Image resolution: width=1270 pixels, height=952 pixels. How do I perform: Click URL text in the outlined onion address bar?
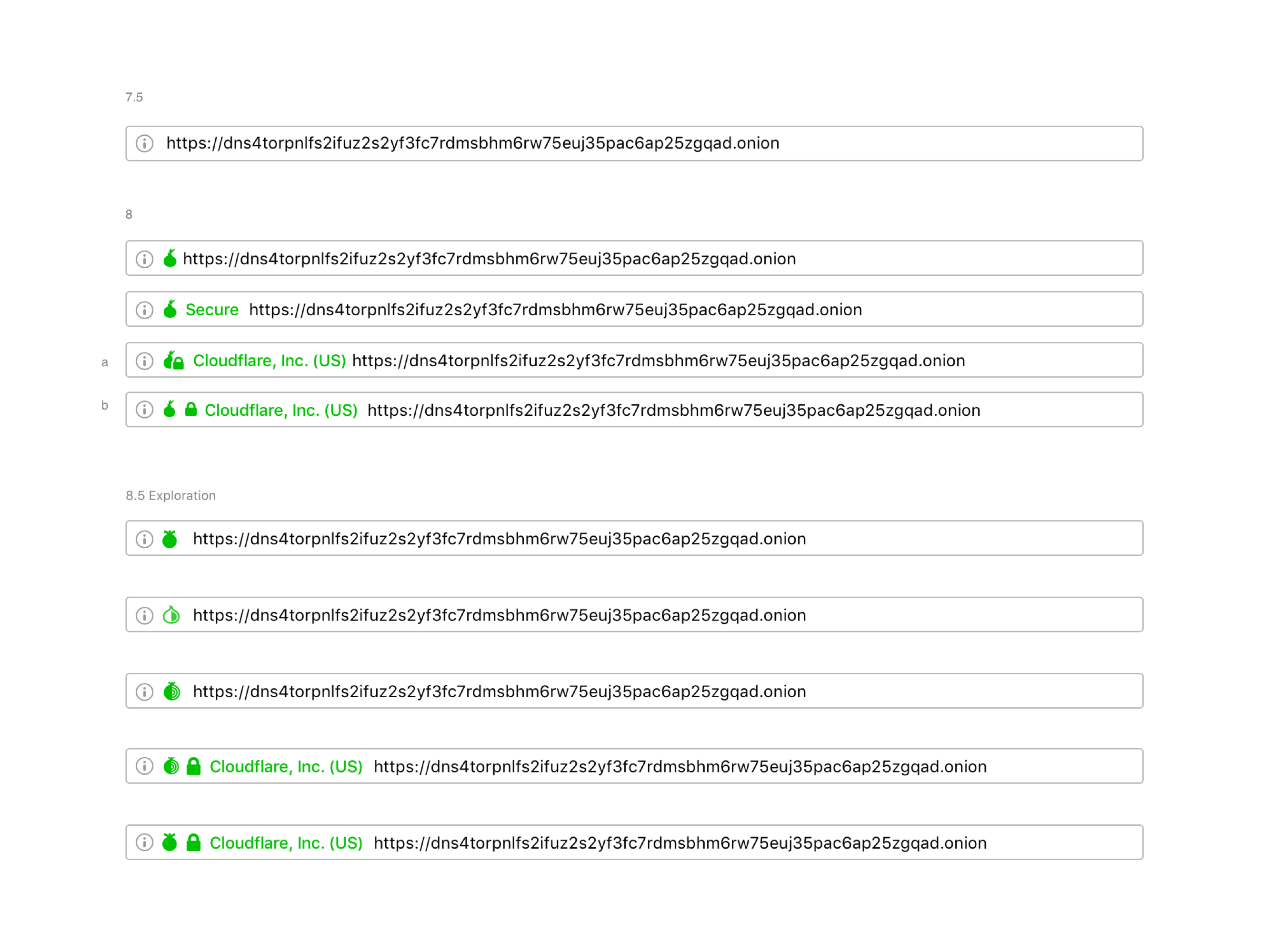coord(500,615)
